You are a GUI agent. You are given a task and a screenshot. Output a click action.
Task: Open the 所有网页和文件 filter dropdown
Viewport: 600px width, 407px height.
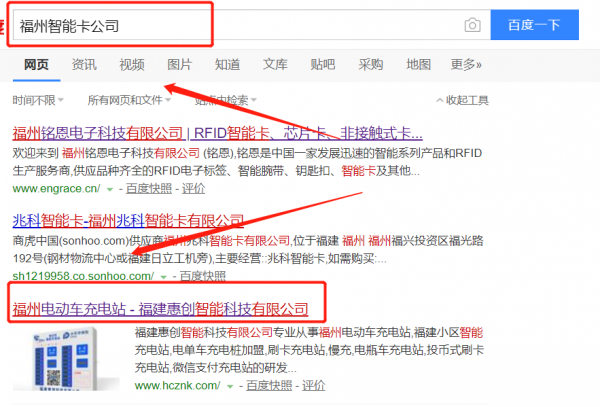pyautogui.click(x=128, y=100)
